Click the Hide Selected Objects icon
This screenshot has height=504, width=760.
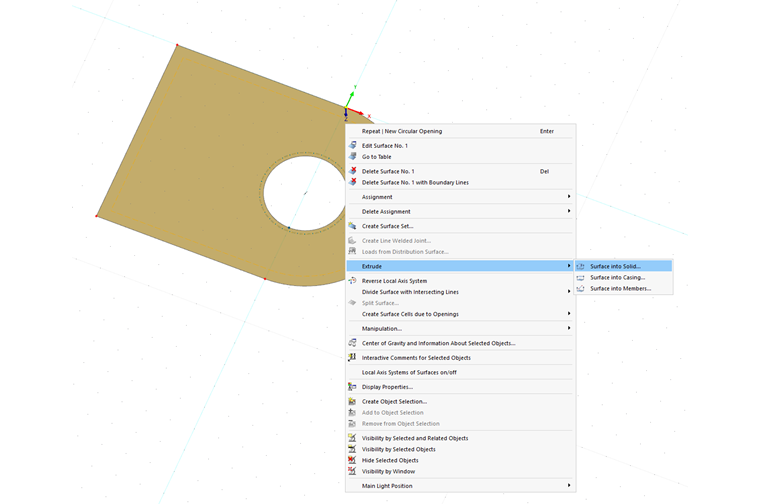point(353,460)
